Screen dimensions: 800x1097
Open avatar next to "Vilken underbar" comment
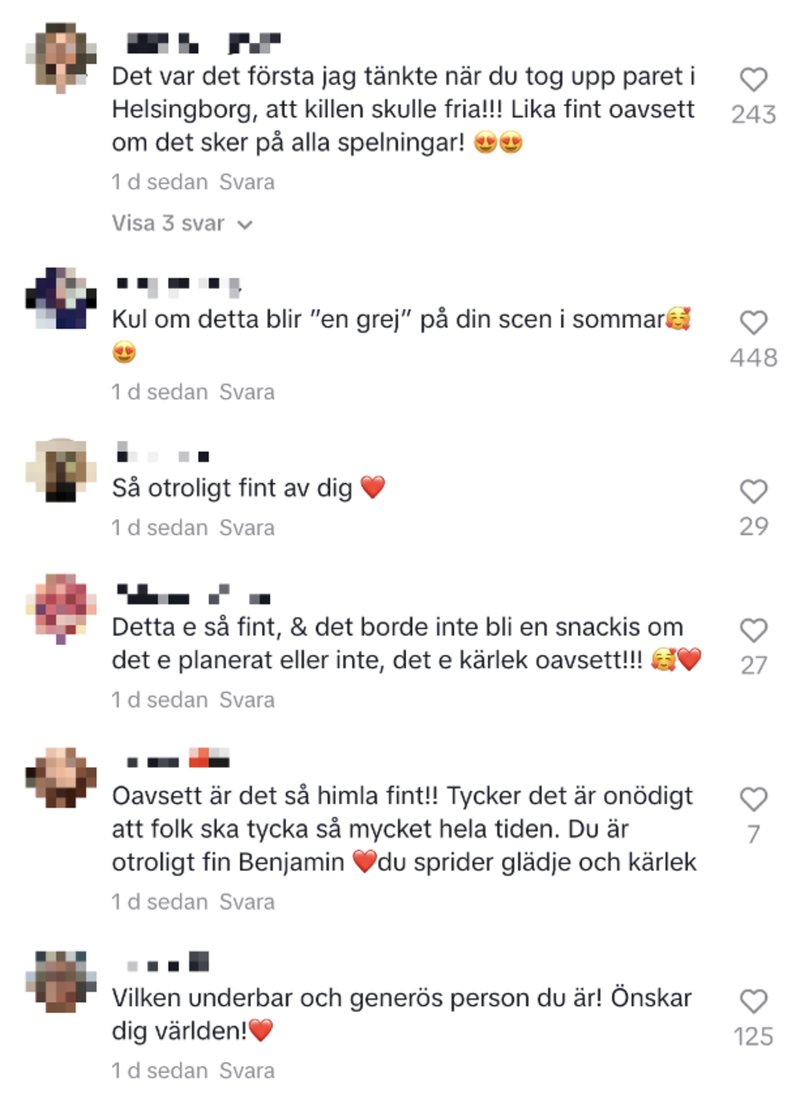(61, 982)
